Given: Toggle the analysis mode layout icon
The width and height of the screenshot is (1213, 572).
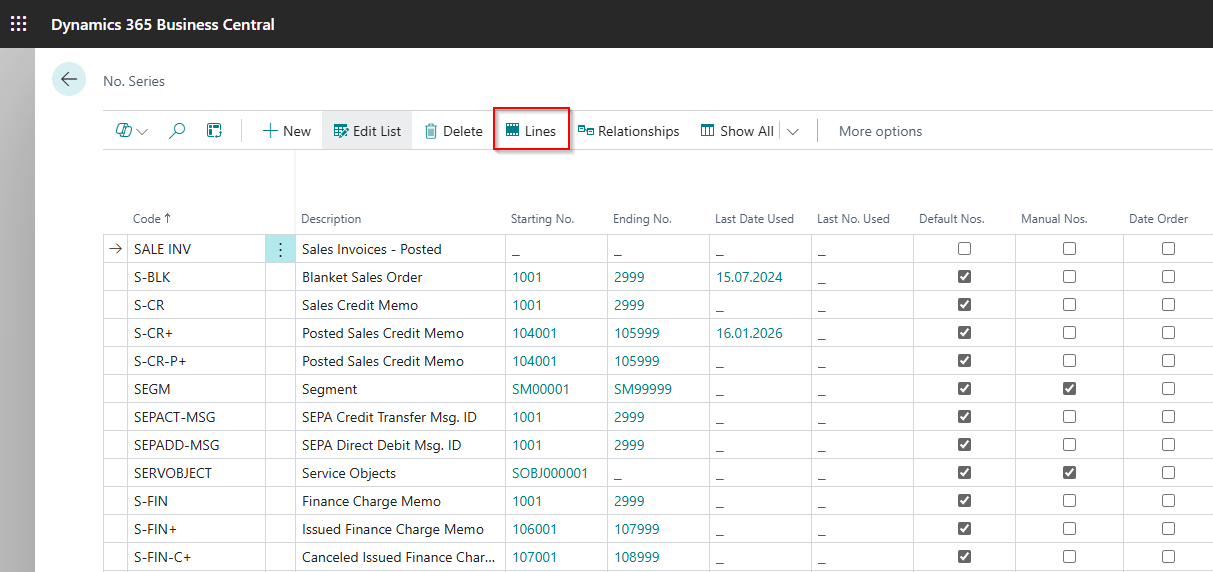Looking at the screenshot, I should pyautogui.click(x=214, y=131).
